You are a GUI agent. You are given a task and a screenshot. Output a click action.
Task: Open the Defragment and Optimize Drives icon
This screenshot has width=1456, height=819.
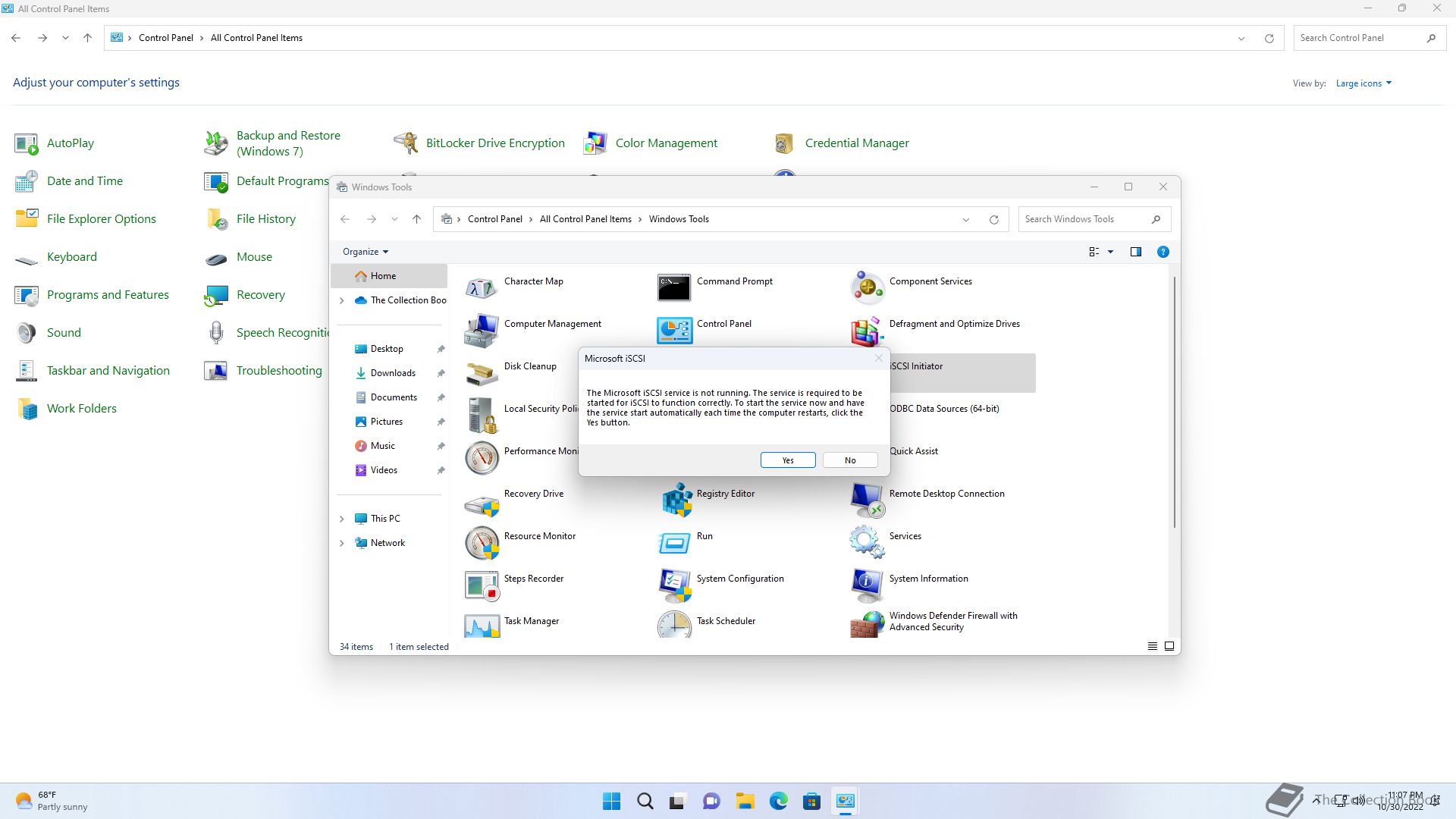[x=867, y=331]
